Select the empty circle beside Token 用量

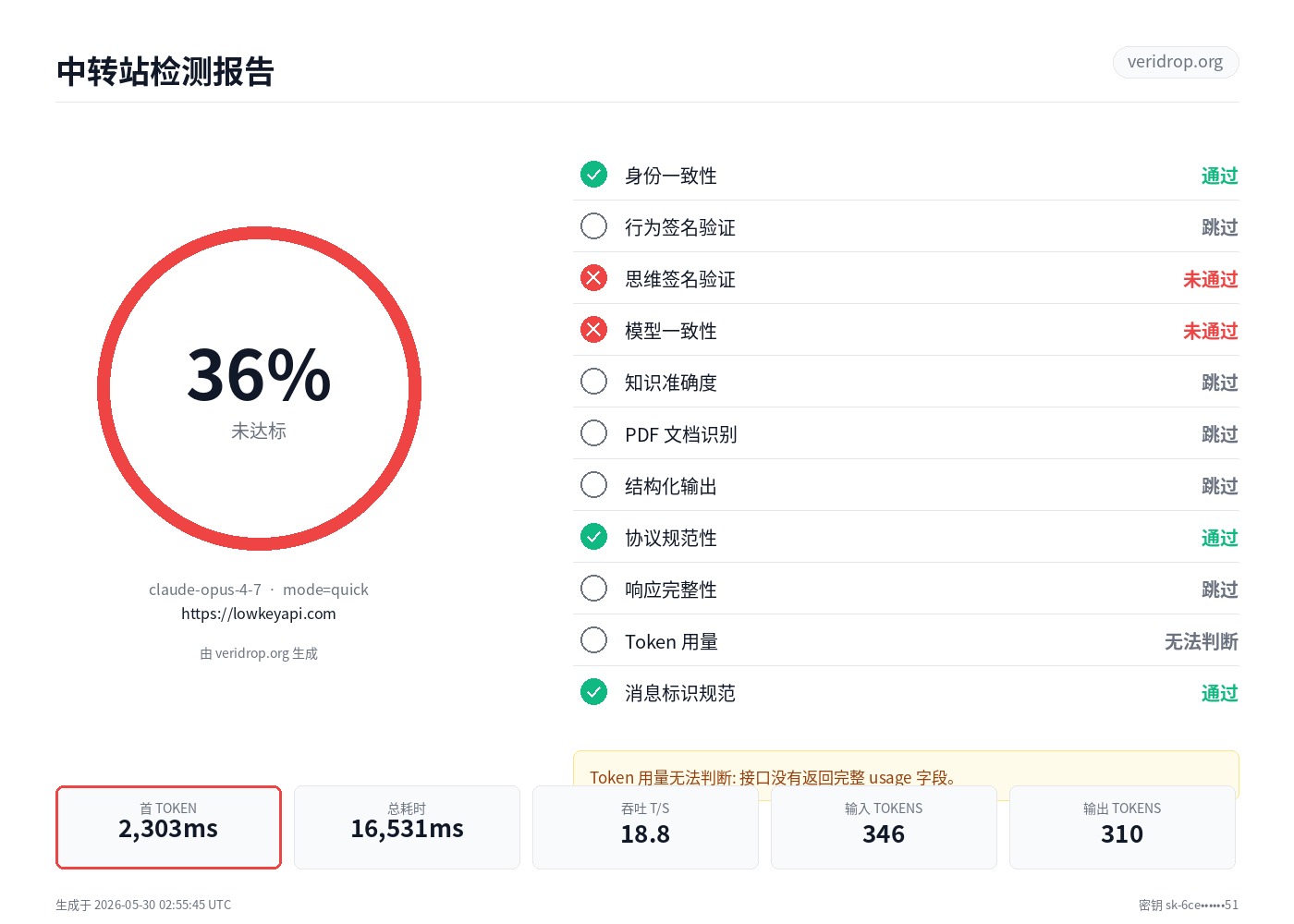593,640
